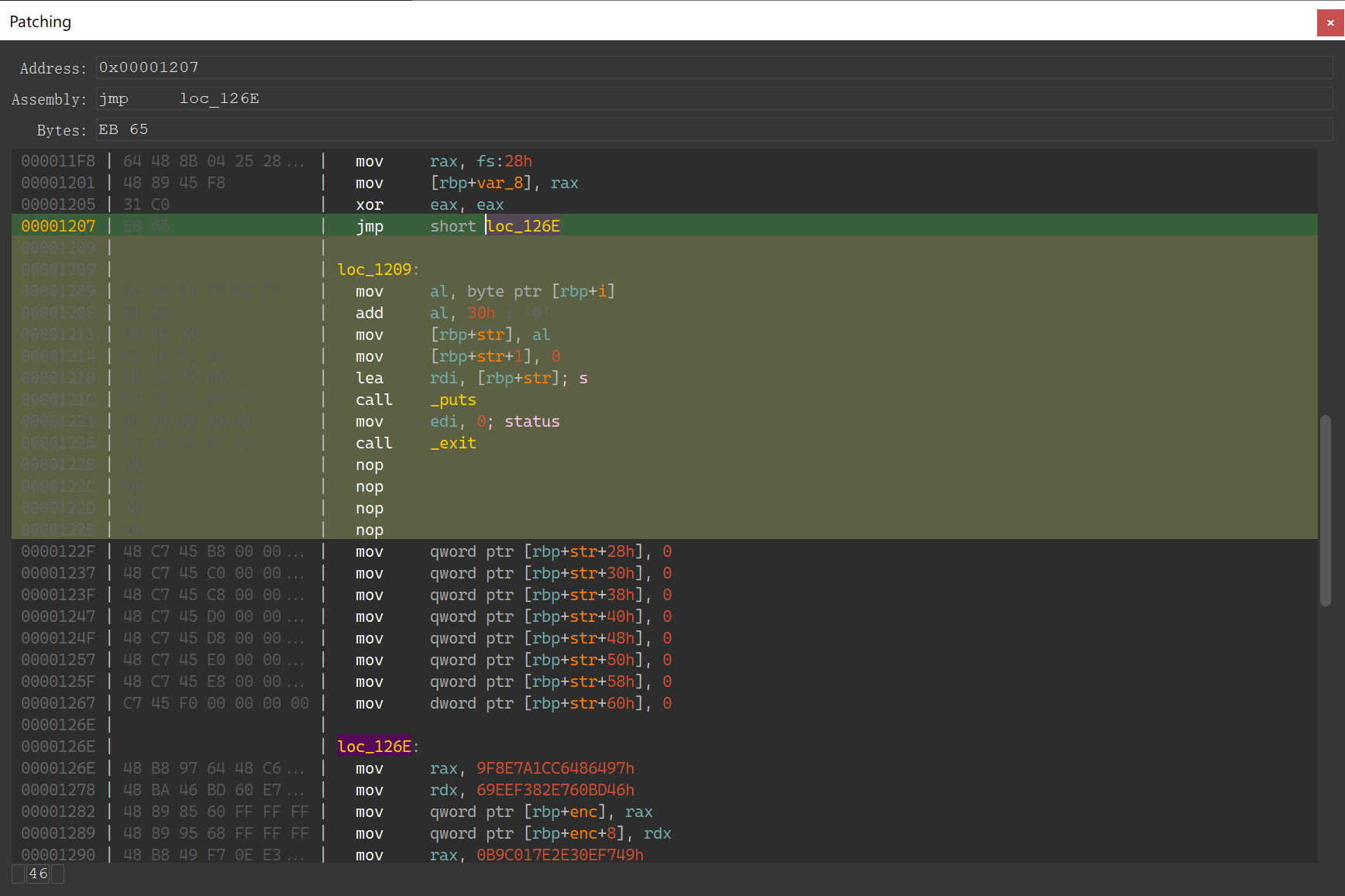The height and width of the screenshot is (896, 1345).
Task: Click the [rbp+var_8] operand
Action: click(x=481, y=183)
